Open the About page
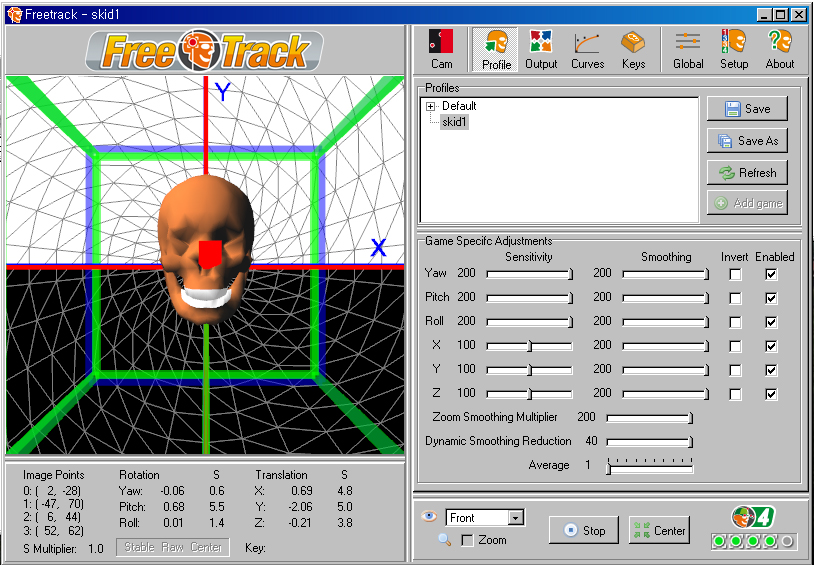Screen dimensions: 814x565 (x=779, y=49)
